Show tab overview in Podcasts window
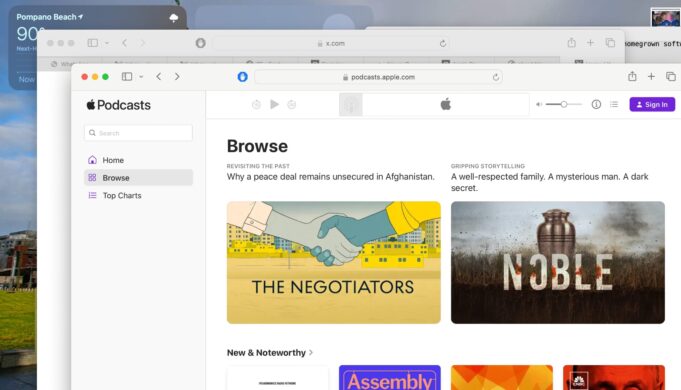The width and height of the screenshot is (681, 390). coord(671,77)
